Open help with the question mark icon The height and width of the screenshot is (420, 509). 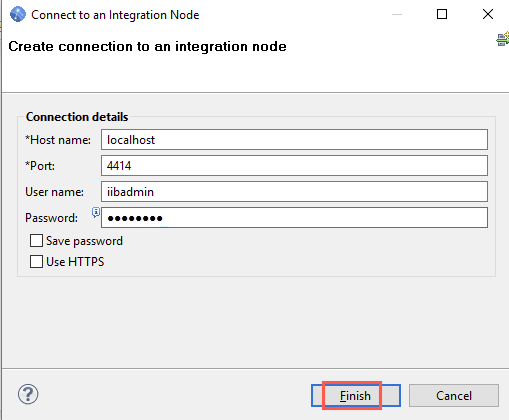(28, 394)
